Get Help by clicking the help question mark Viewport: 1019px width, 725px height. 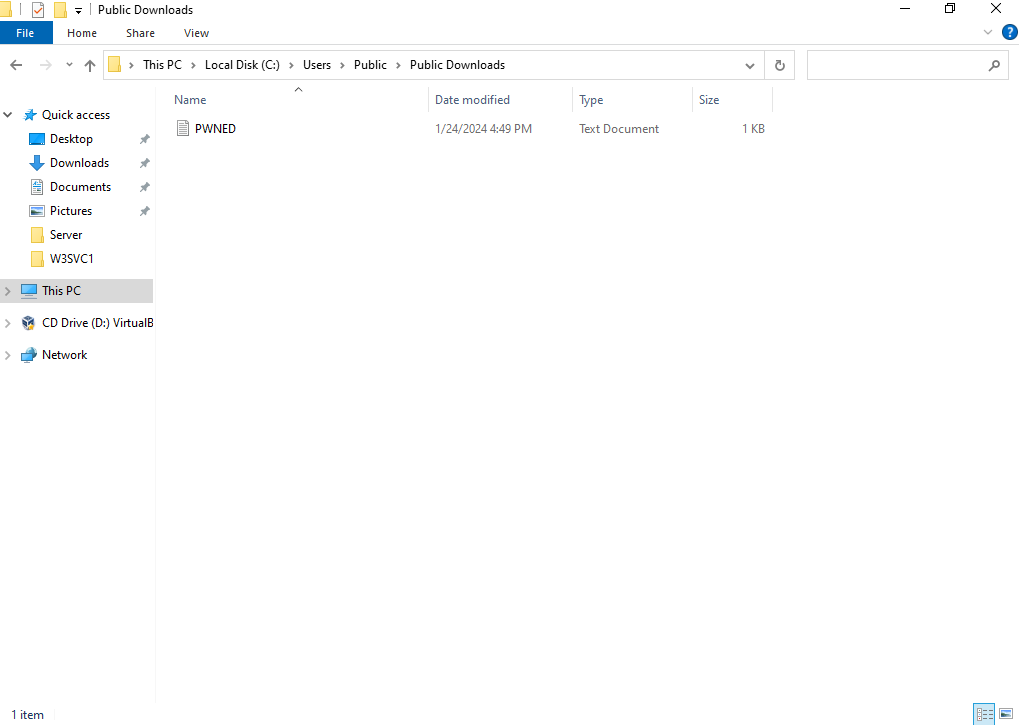(x=1009, y=32)
